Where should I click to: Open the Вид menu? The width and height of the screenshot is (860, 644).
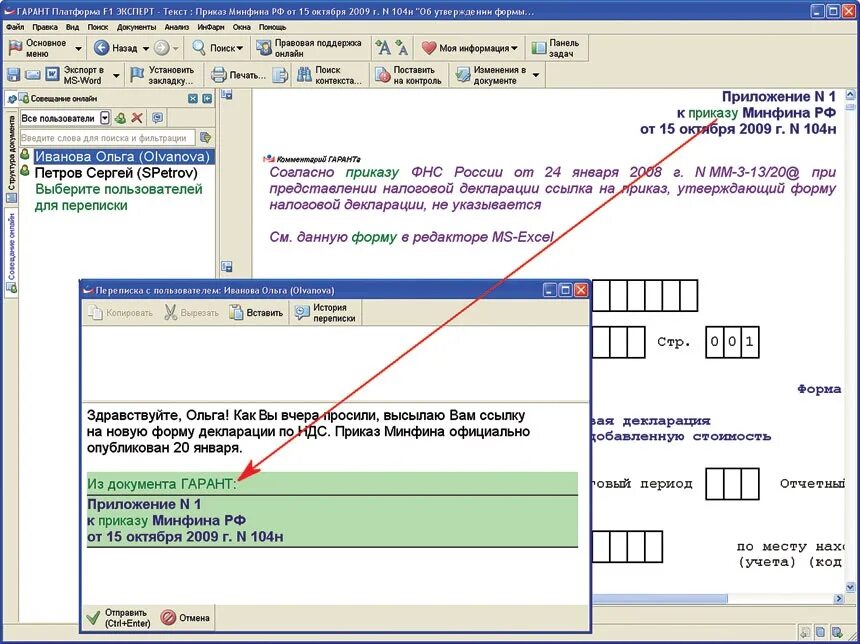coord(72,27)
